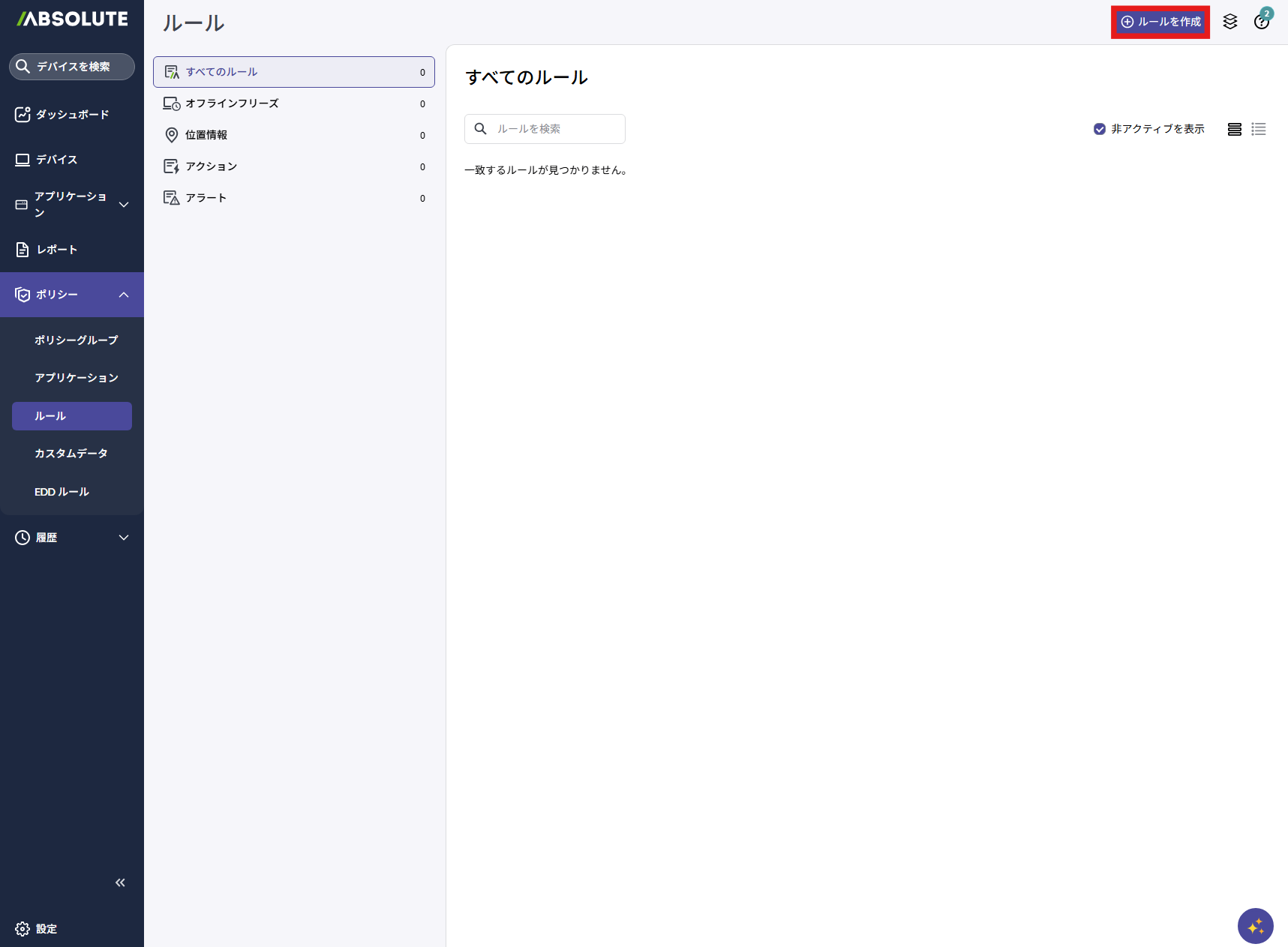Open 設定 settings label
The image size is (1288, 947).
tap(47, 929)
